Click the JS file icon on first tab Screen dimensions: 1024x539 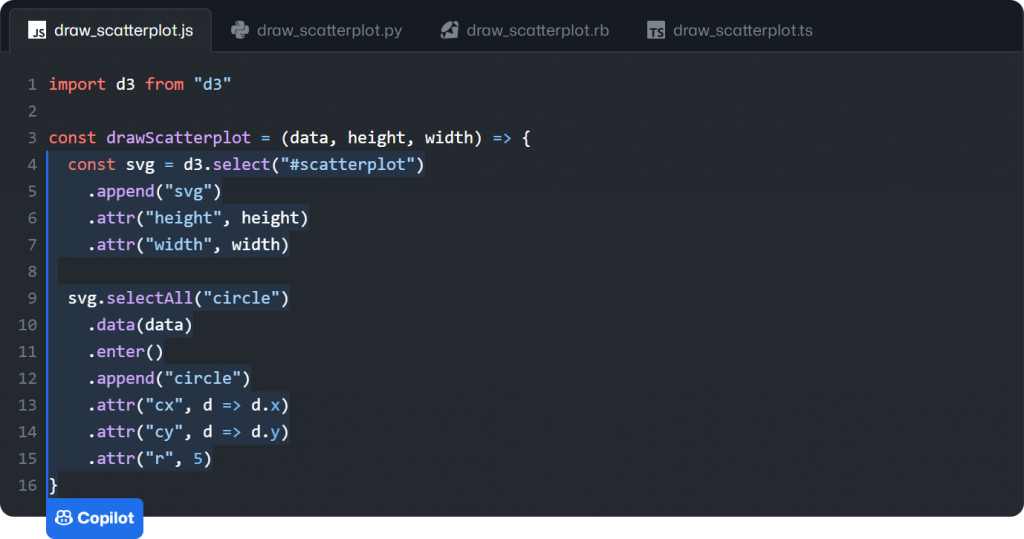pos(37,31)
